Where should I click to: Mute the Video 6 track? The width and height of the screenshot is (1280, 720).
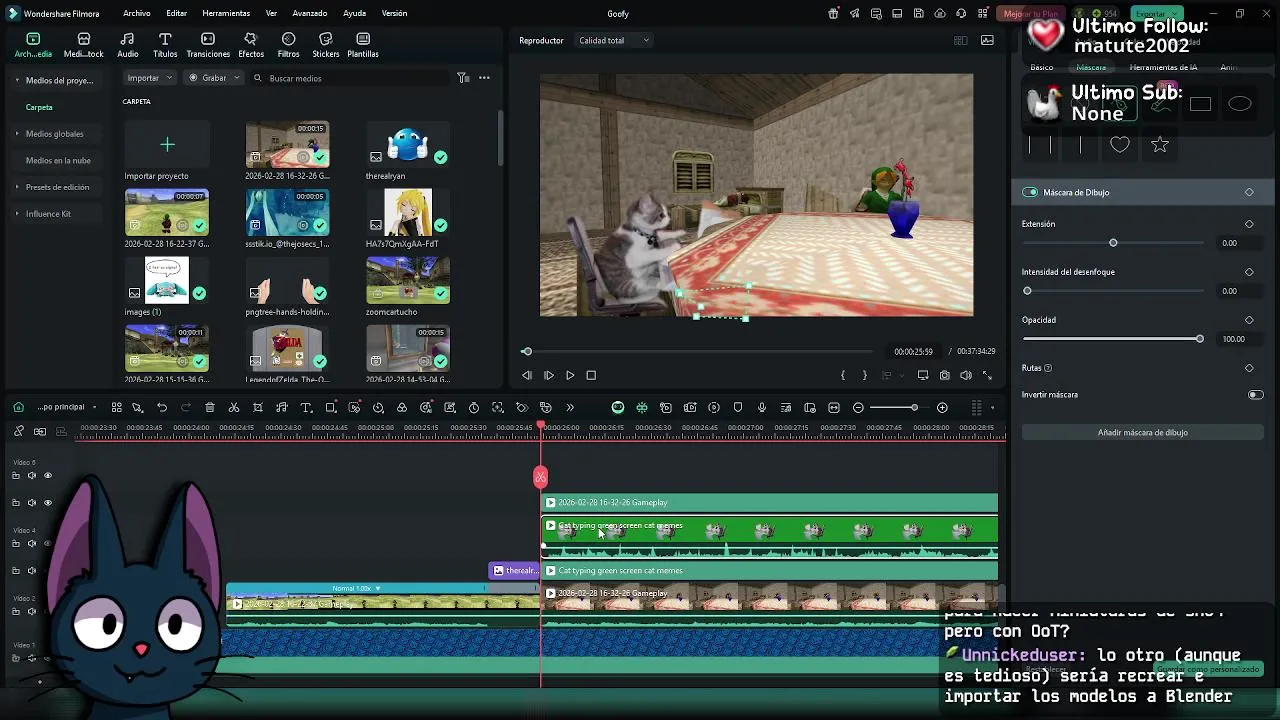(31, 475)
